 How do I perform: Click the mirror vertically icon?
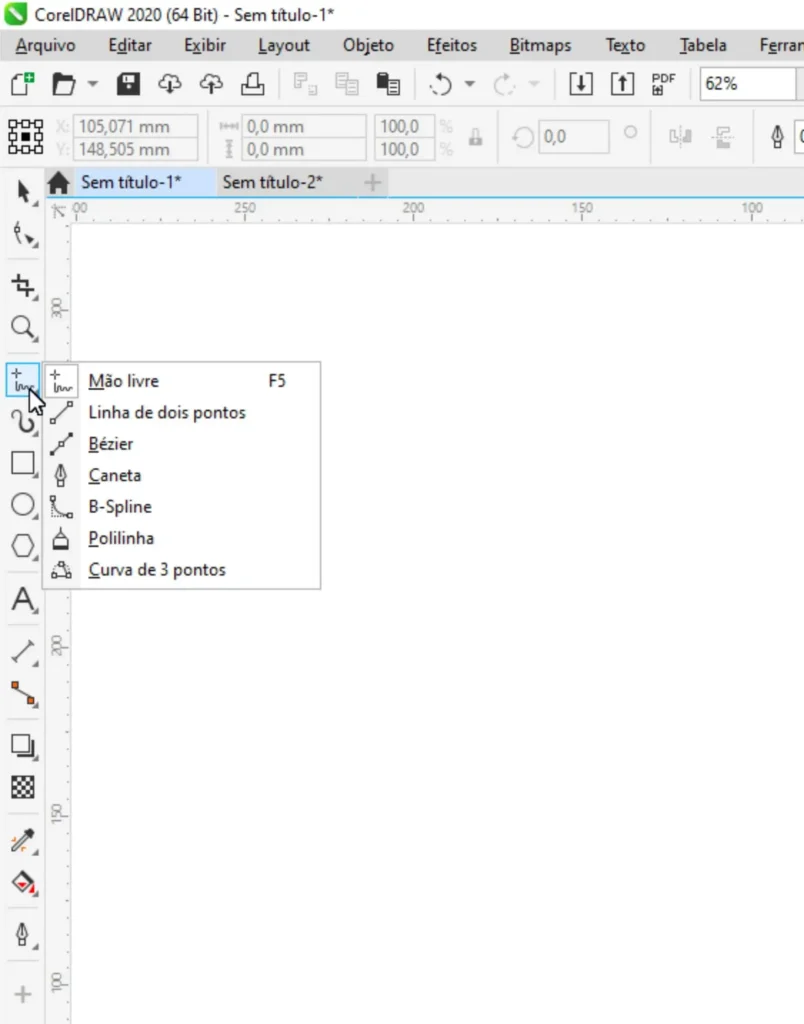coord(723,136)
